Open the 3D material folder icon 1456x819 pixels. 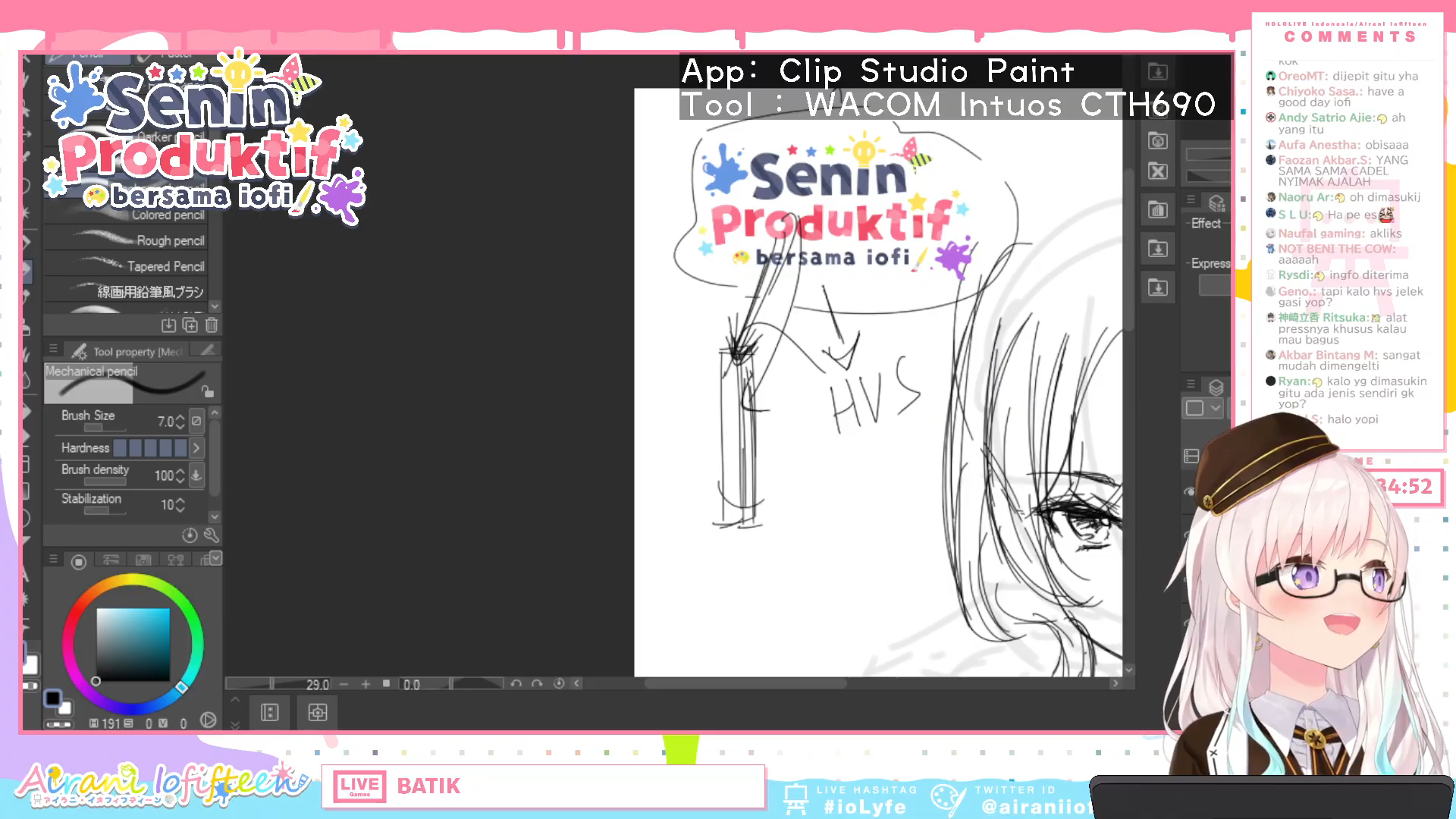[1157, 140]
